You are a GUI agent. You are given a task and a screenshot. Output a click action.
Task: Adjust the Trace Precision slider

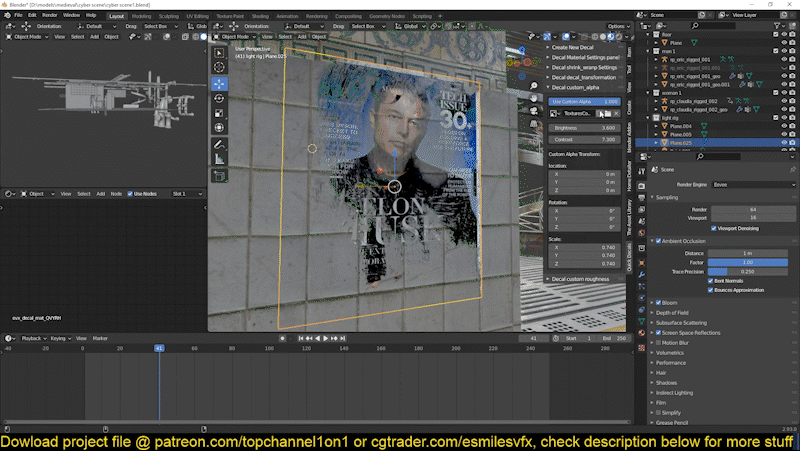click(747, 272)
